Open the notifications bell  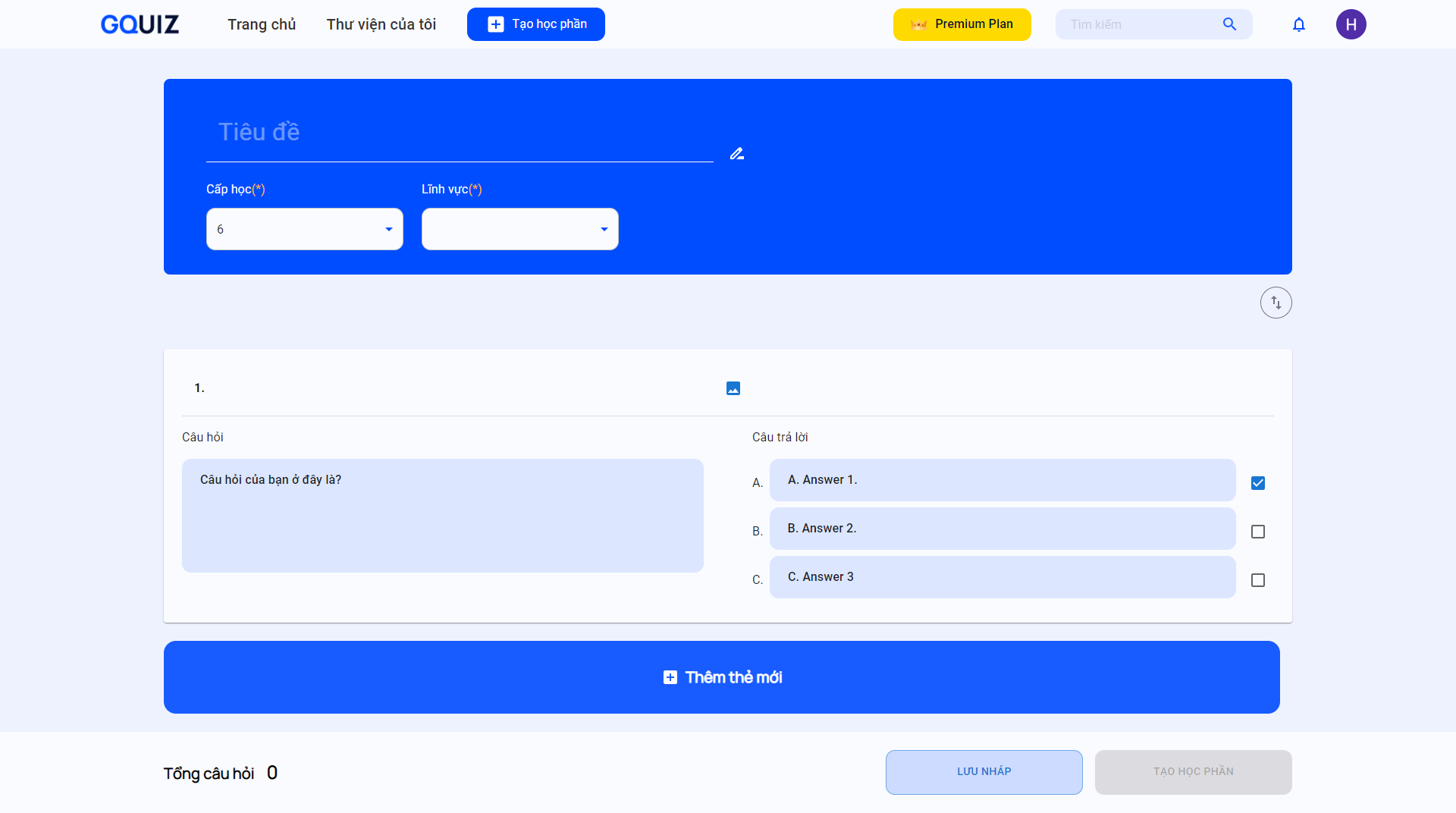(x=1298, y=24)
